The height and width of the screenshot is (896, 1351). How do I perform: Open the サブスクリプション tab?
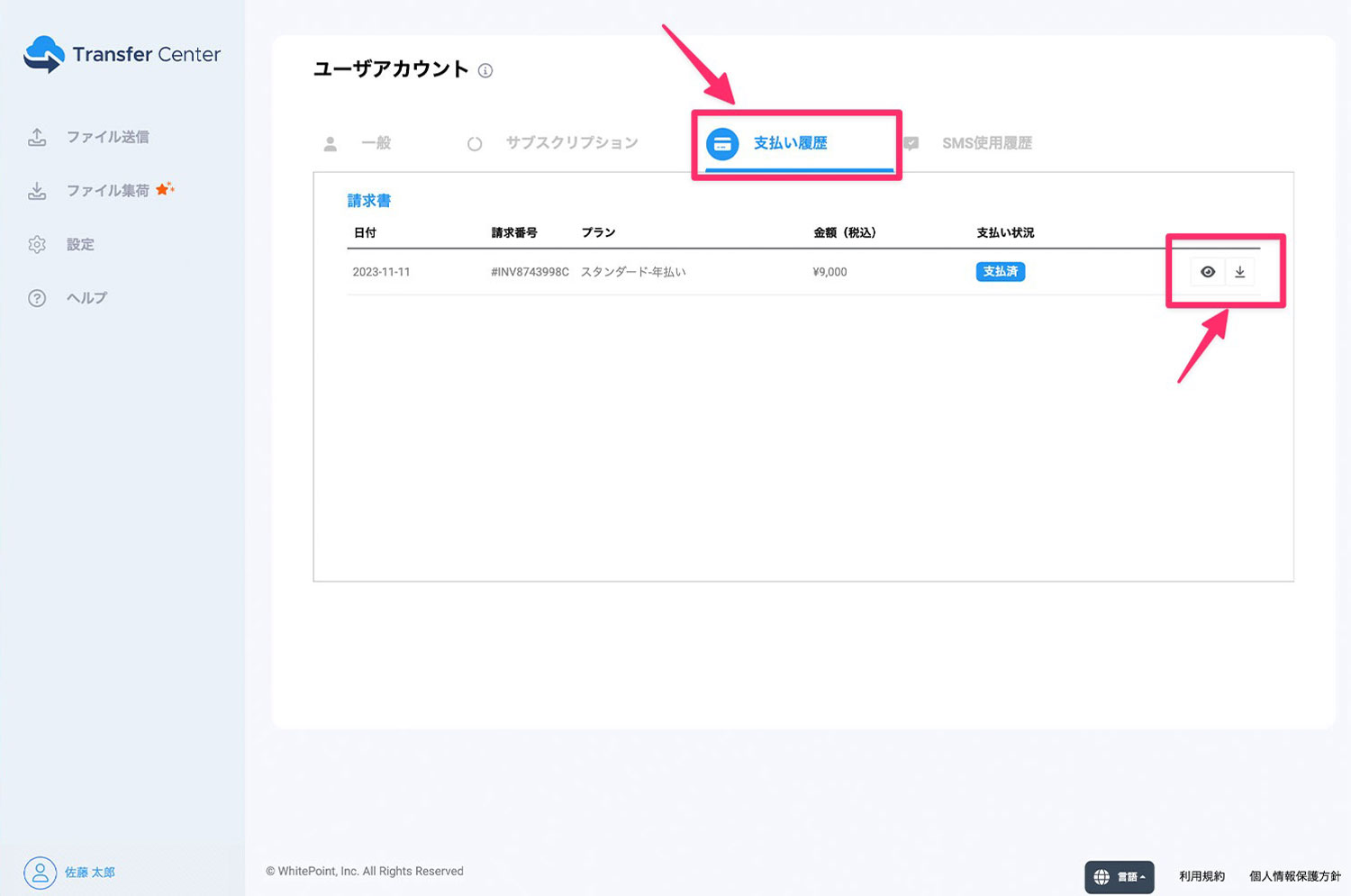(571, 142)
